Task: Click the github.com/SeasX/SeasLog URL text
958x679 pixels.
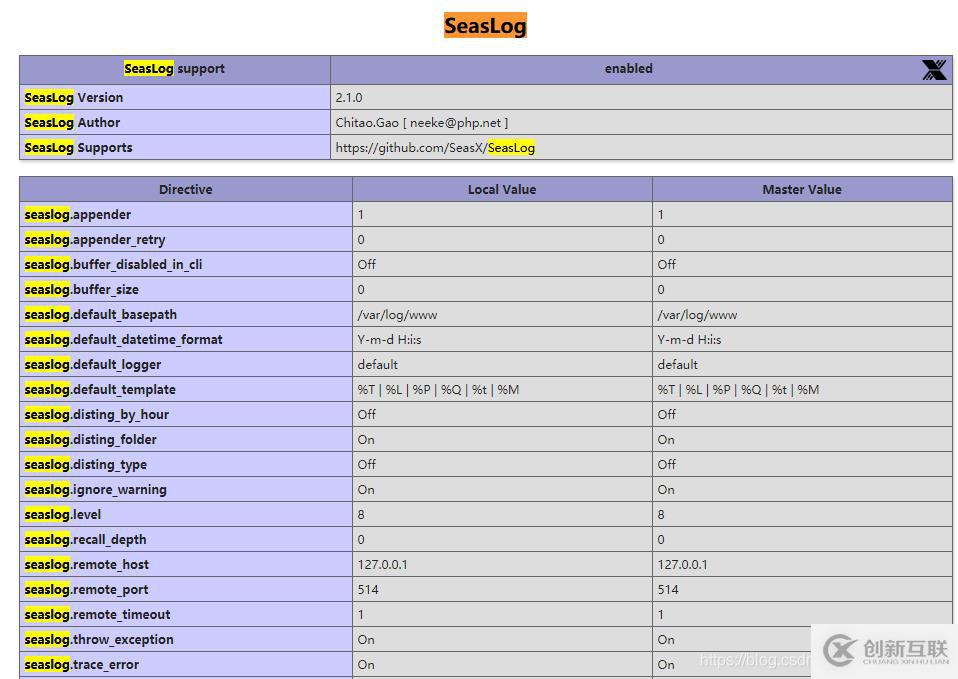Action: click(435, 148)
